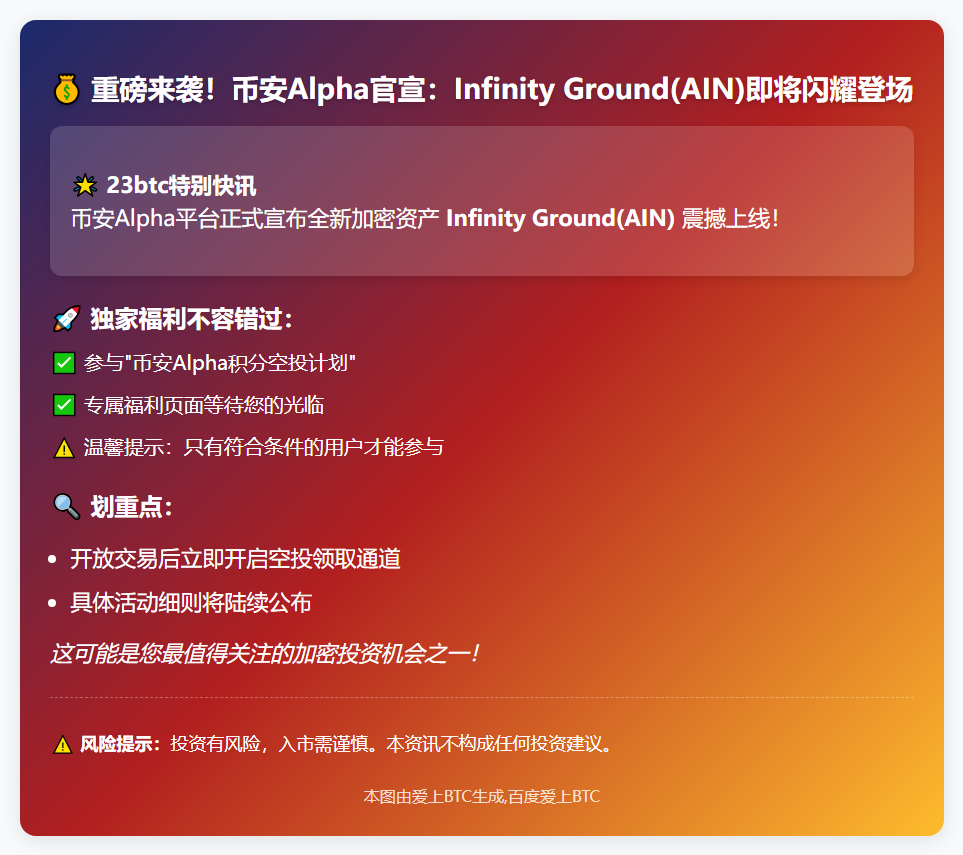This screenshot has height=855, width=963.
Task: Click green checkmark beside 币安Alpha积分空投计划
Action: pyautogui.click(x=64, y=363)
